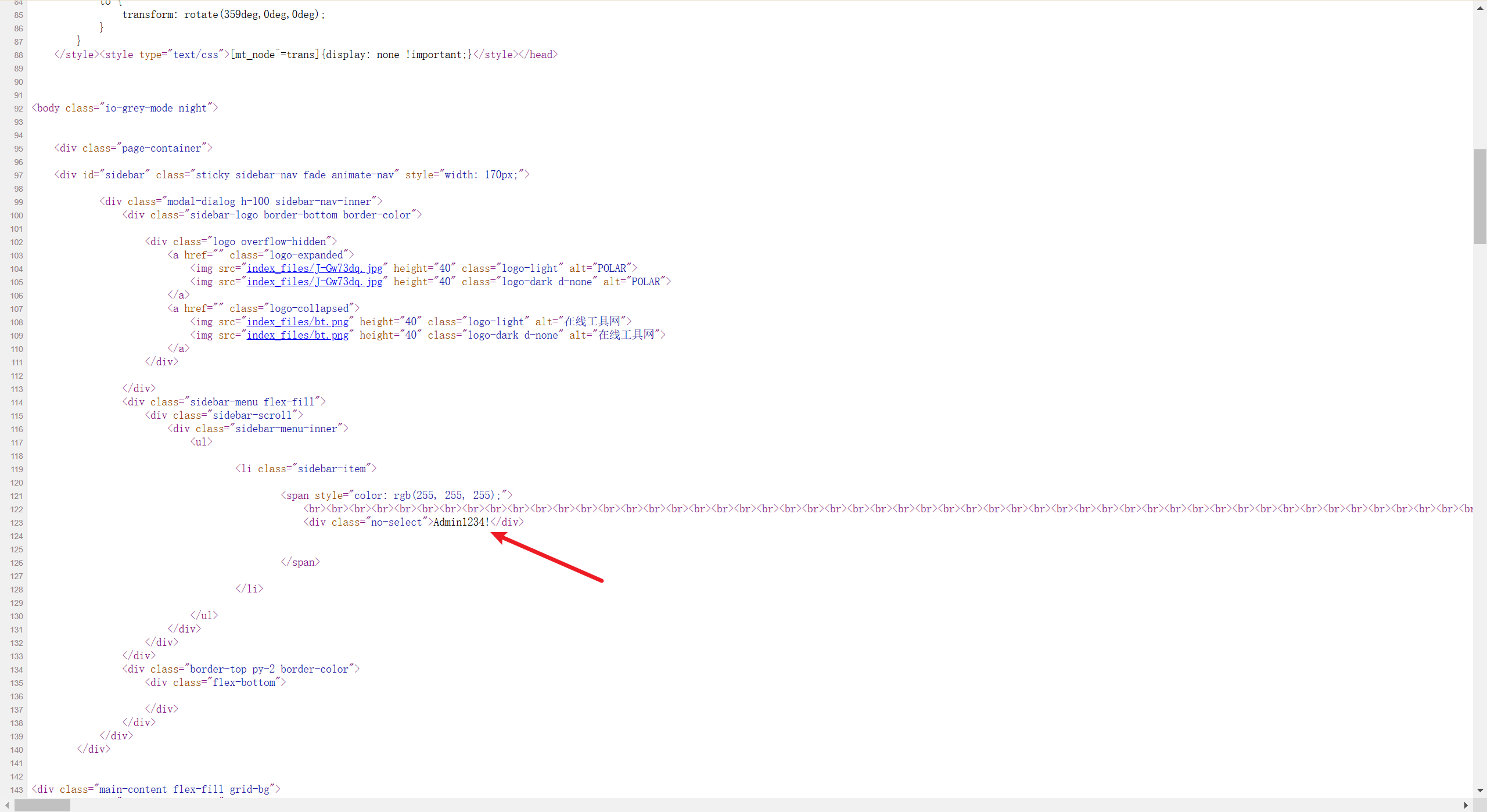Click the horizontal scrollbar right arrow
This screenshot has width=1487, height=812.
[1466, 806]
